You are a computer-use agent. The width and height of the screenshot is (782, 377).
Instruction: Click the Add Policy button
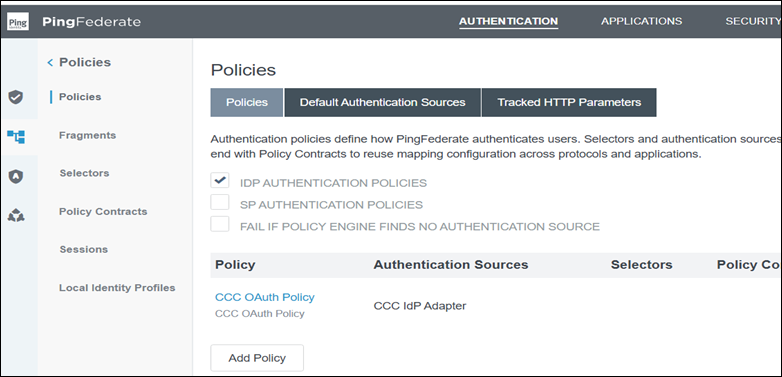click(257, 358)
